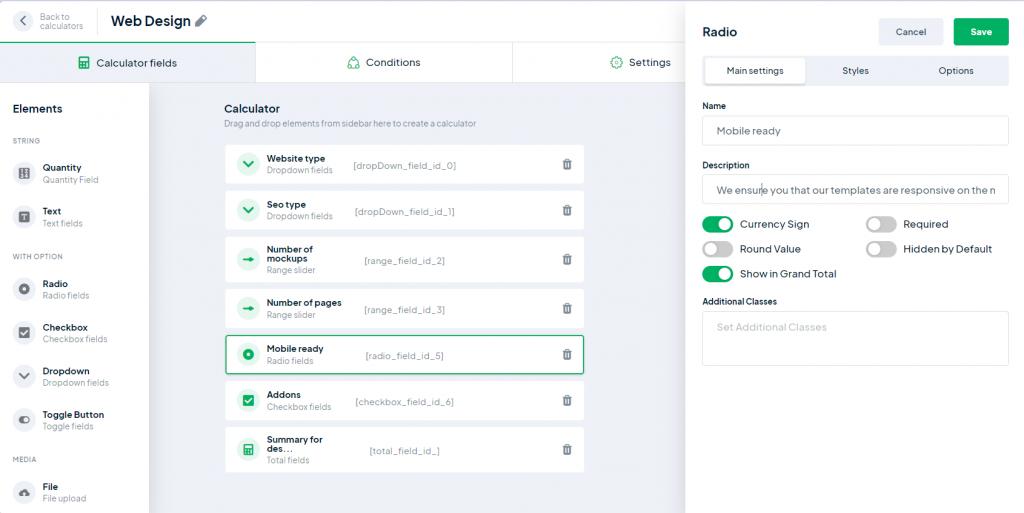This screenshot has height=513, width=1024.
Task: Delete the Mobile ready field
Action: [567, 354]
